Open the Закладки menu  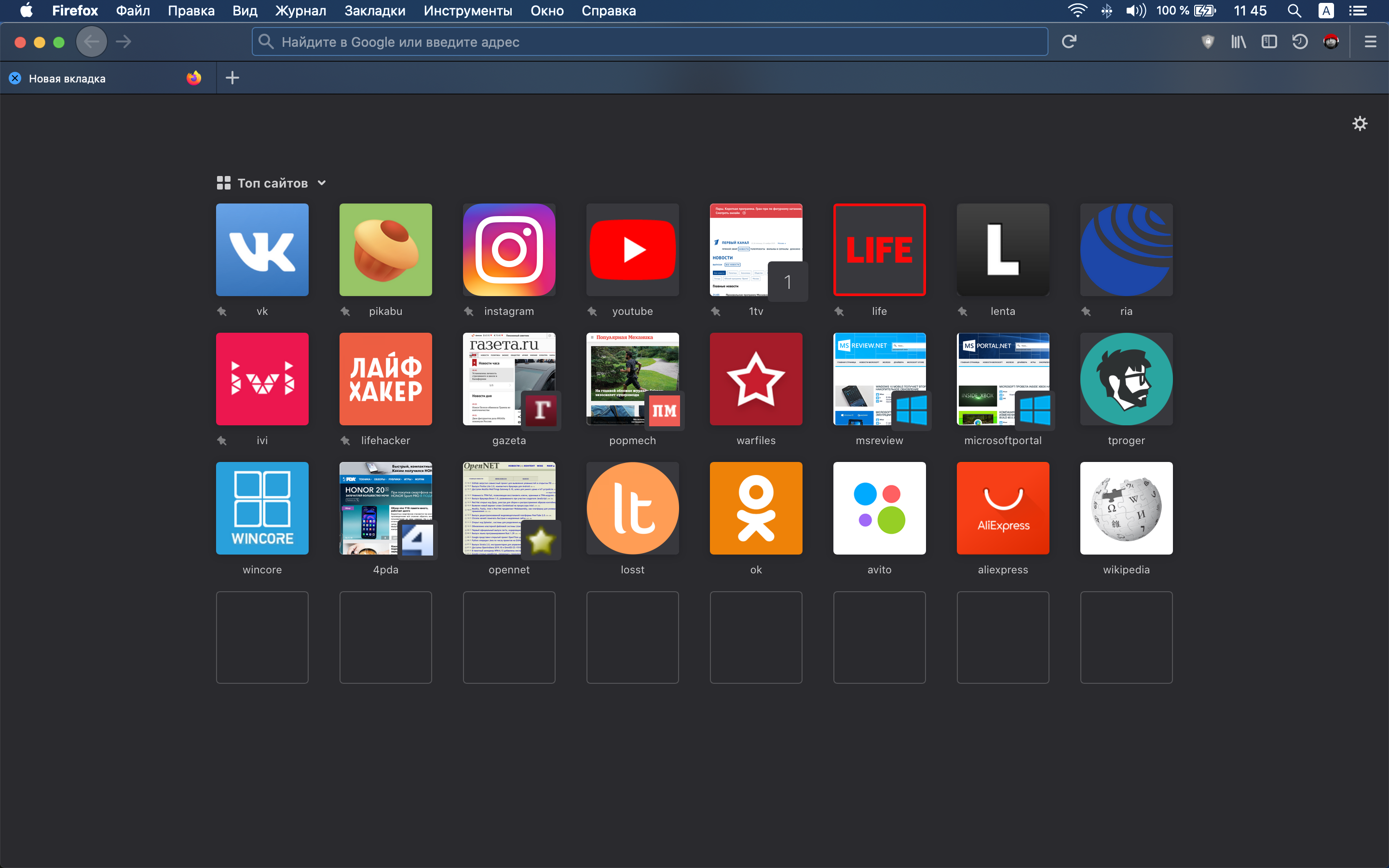tap(374, 11)
